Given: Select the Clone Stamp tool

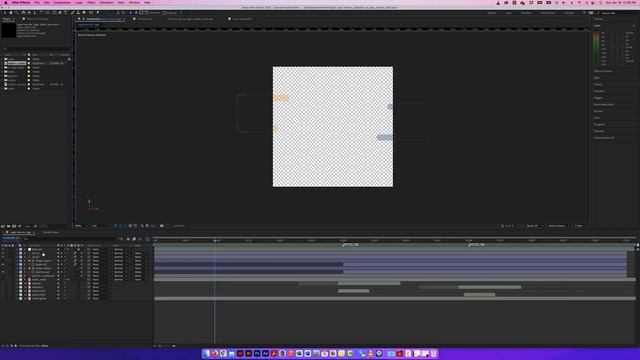Looking at the screenshot, I should click(78, 13).
